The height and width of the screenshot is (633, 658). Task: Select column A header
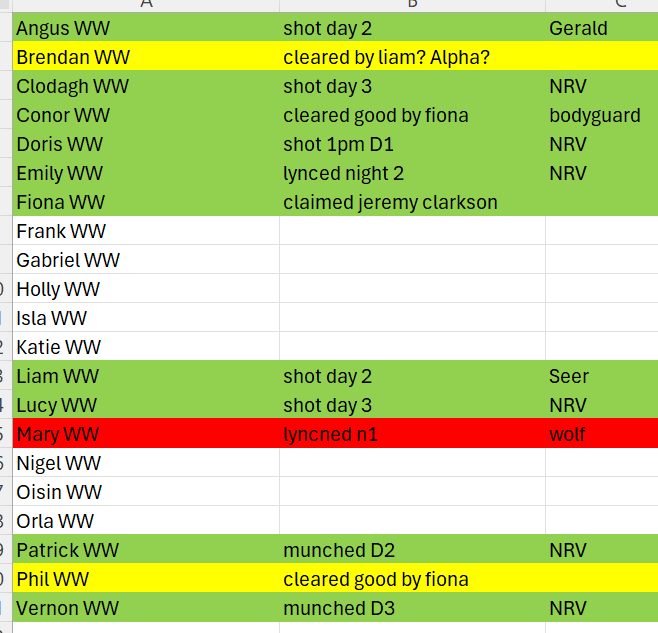146,5
